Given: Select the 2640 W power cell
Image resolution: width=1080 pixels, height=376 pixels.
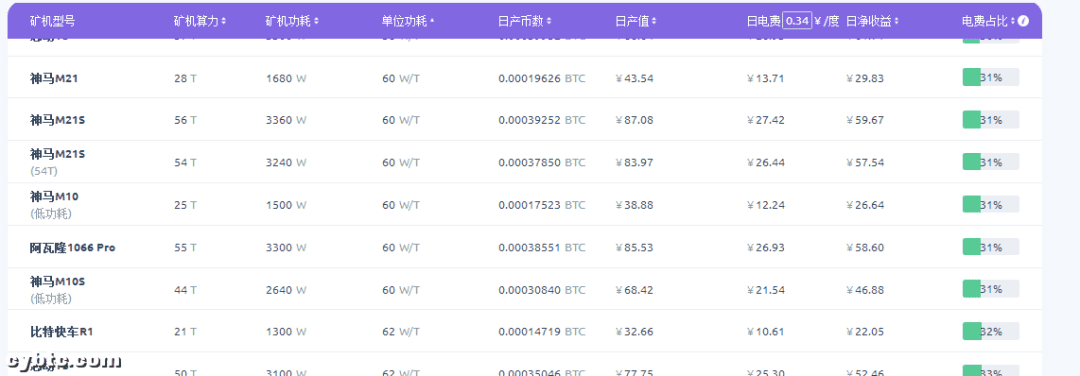Looking at the screenshot, I should coord(287,290).
